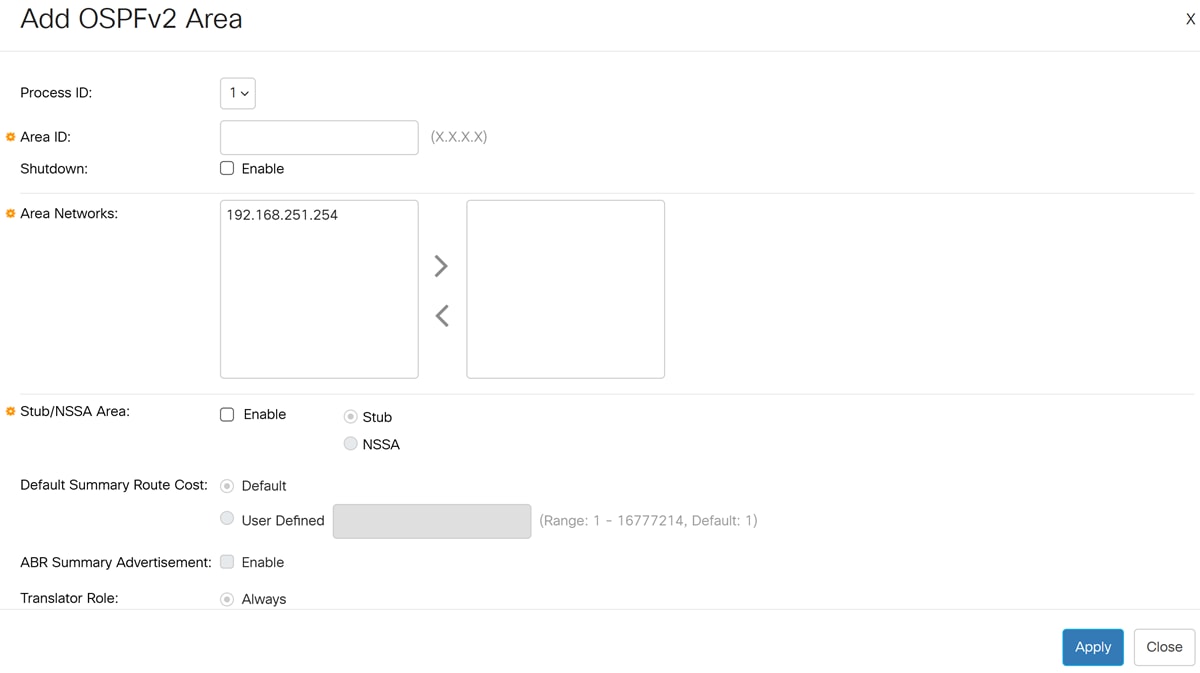Select the Stub radio button
Image resolution: width=1200 pixels, height=673 pixels.
tap(350, 416)
